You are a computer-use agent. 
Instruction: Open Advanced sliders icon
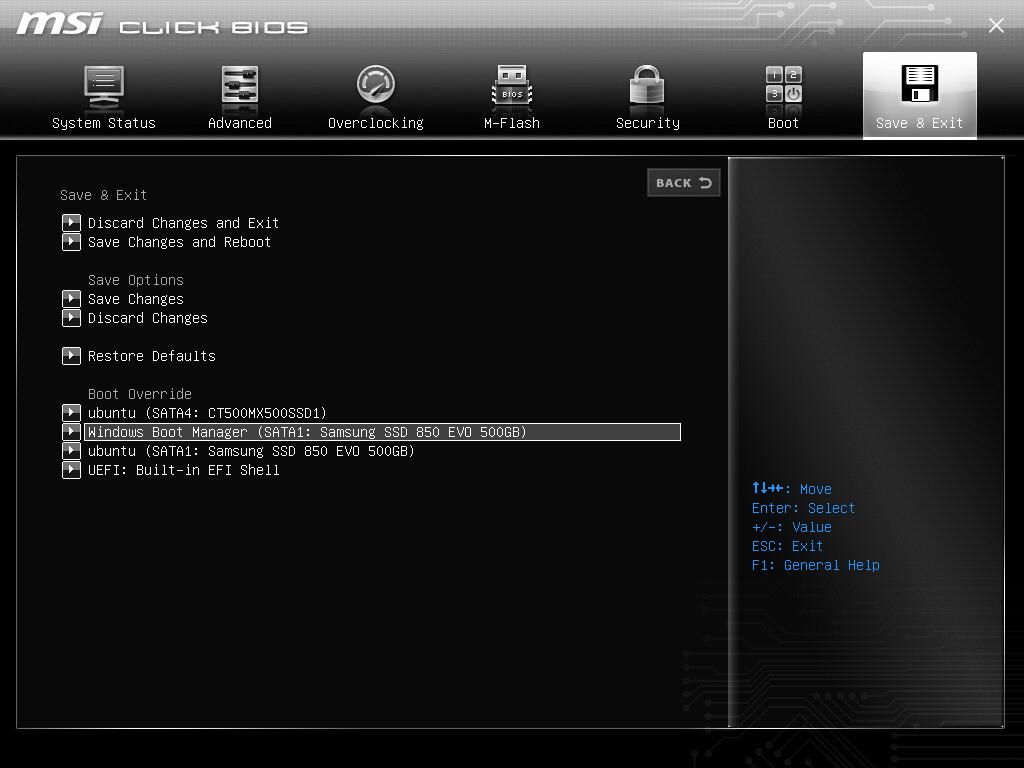[240, 85]
